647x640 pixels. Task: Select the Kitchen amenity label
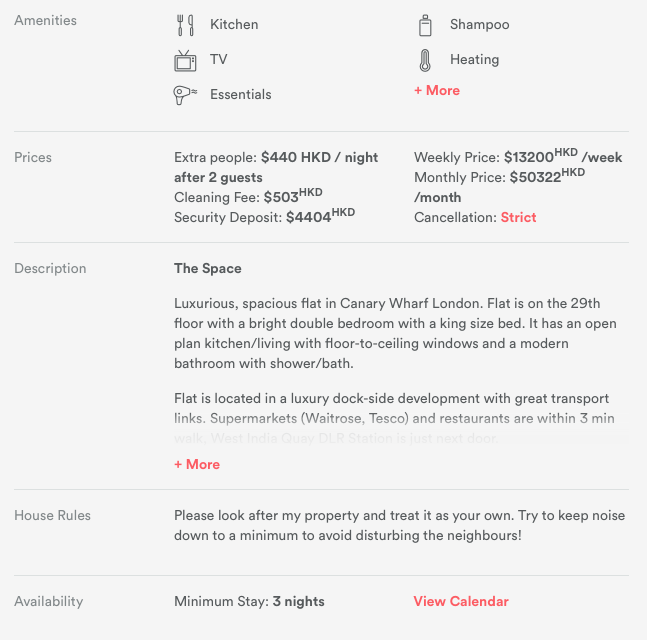click(234, 24)
